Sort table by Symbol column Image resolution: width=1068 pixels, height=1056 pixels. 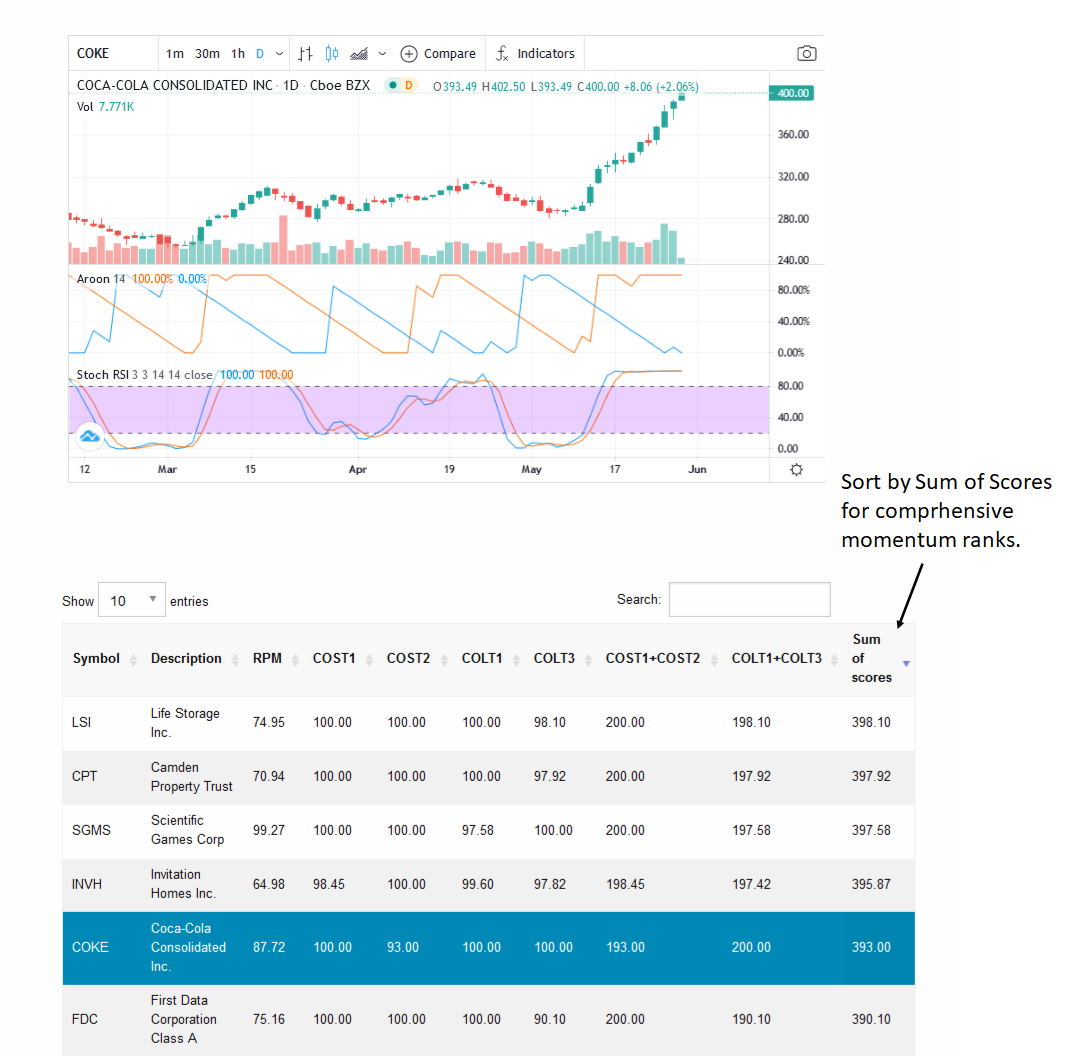(x=104, y=659)
